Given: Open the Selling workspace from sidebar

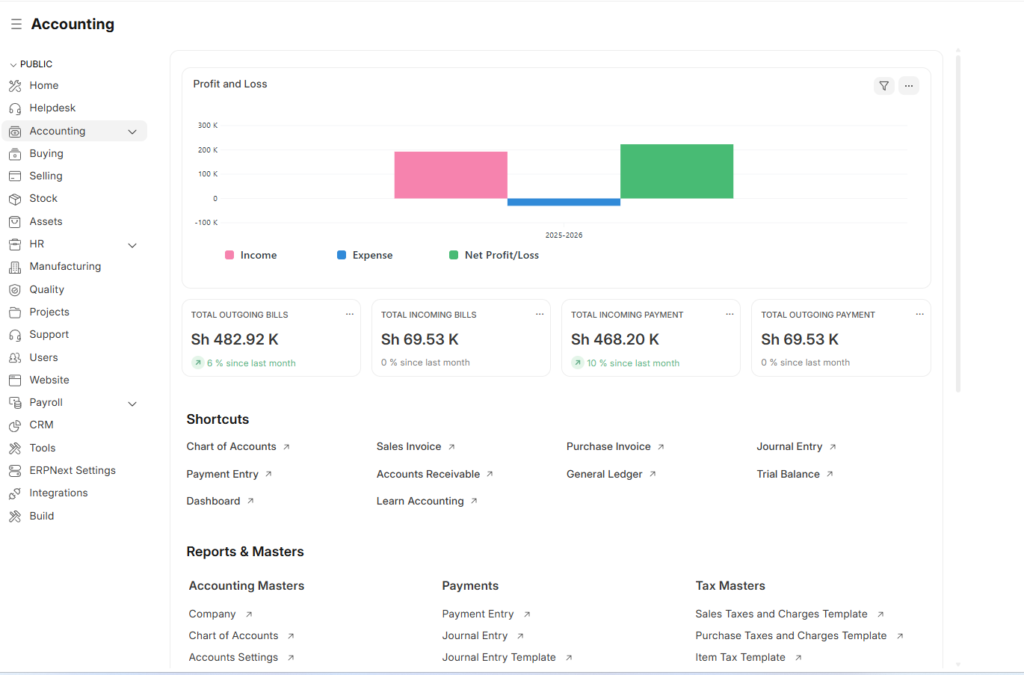Looking at the screenshot, I should 46,176.
